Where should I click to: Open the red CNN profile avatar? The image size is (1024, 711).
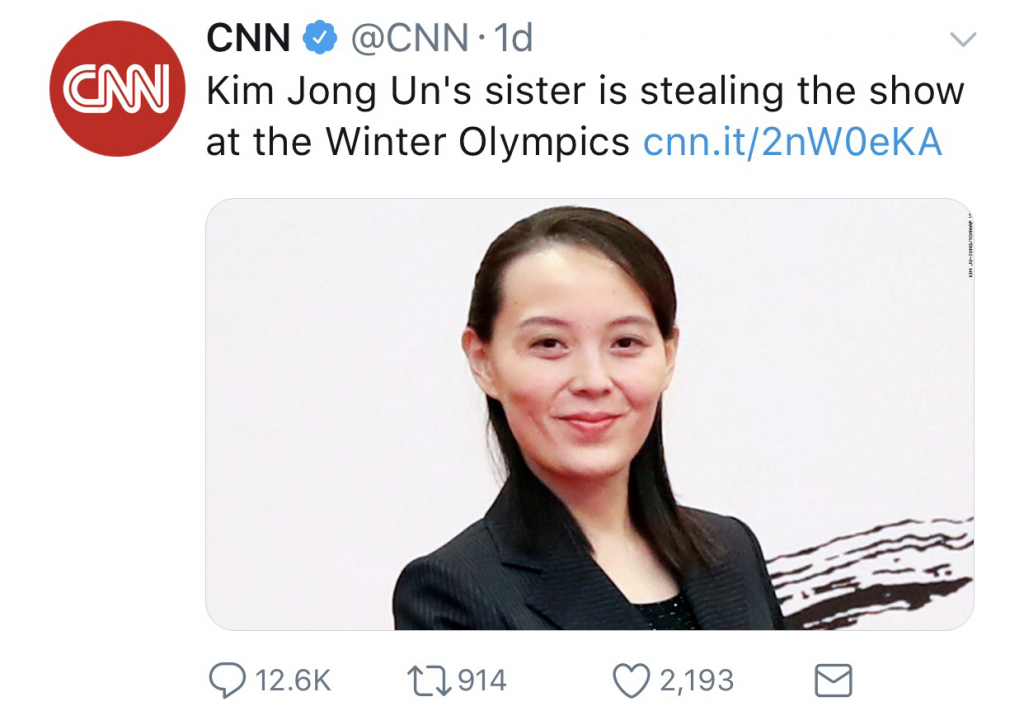point(118,88)
